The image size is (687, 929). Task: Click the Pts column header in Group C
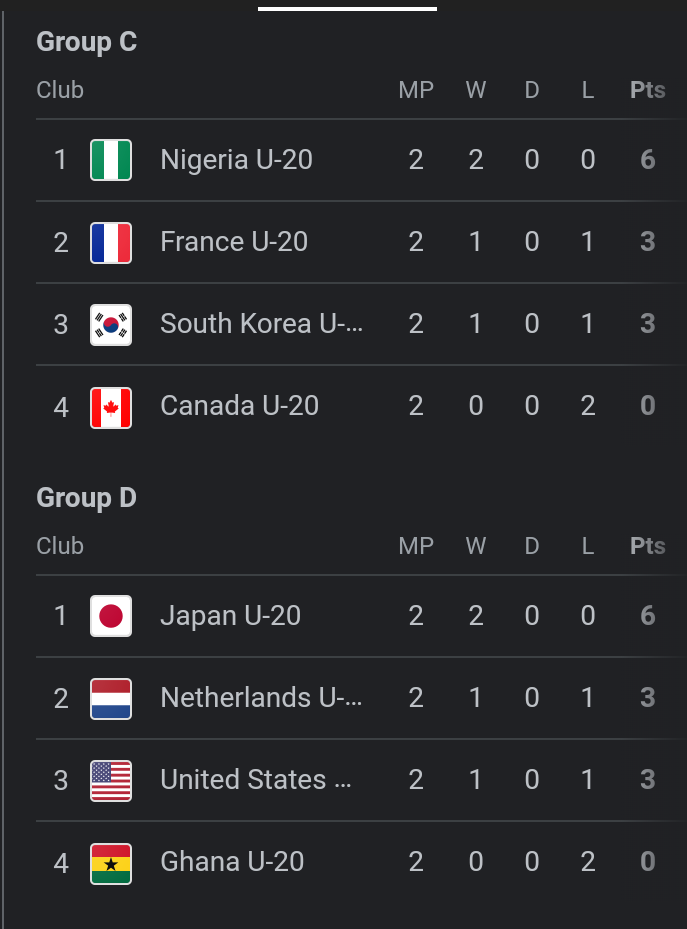click(x=647, y=90)
